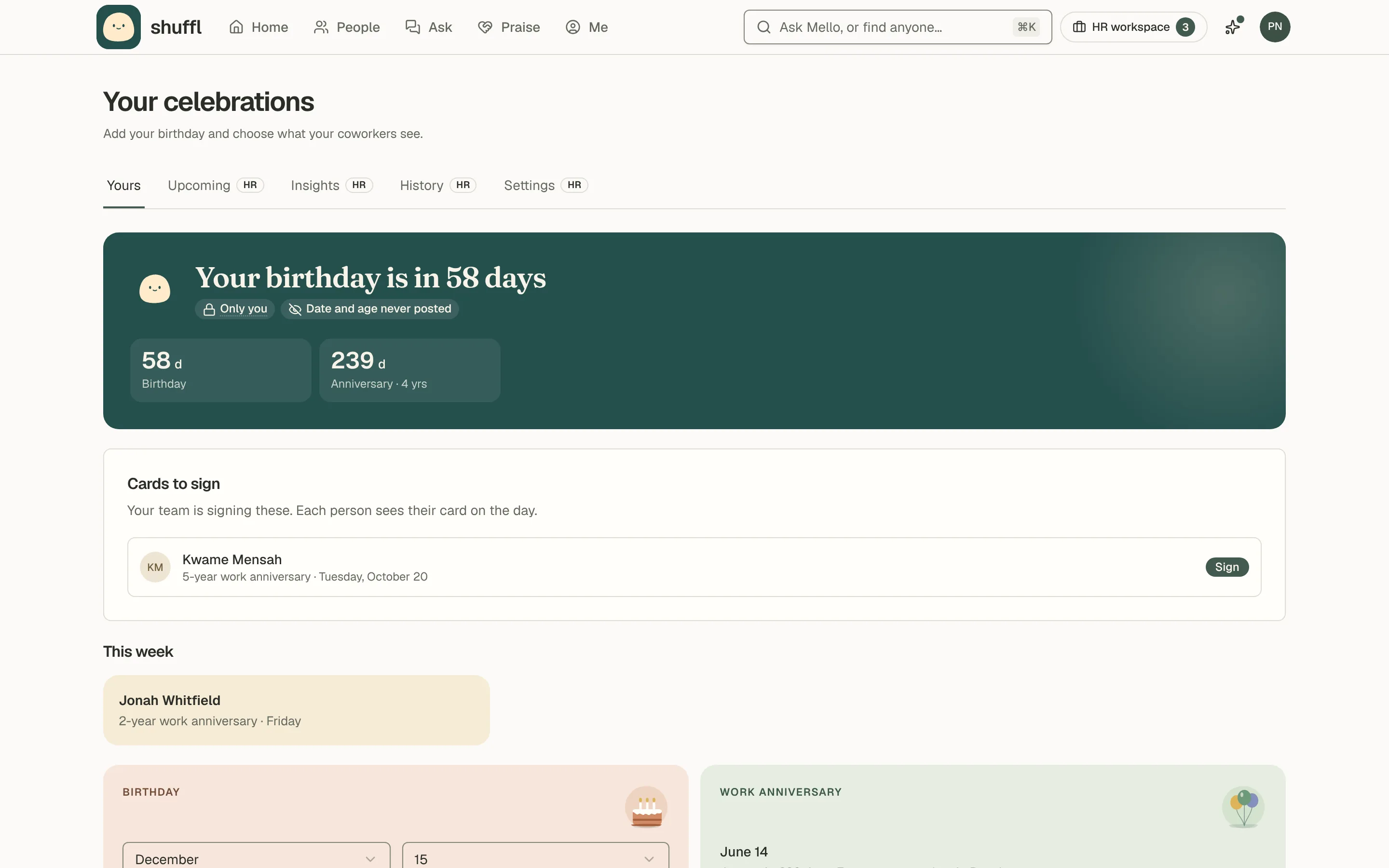Open the sparkle notifications icon
This screenshot has width=1389, height=868.
1233,27
